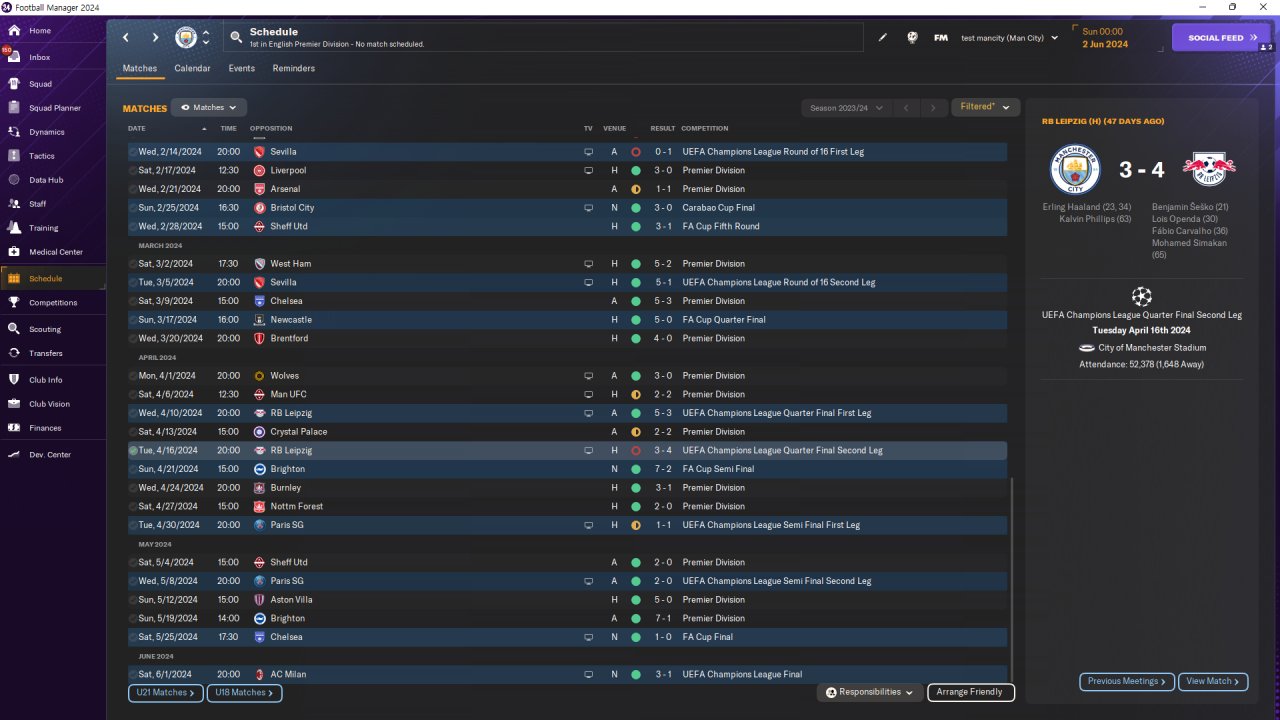The height and width of the screenshot is (720, 1280).
Task: Switch to the Reminders tab
Action: [294, 69]
